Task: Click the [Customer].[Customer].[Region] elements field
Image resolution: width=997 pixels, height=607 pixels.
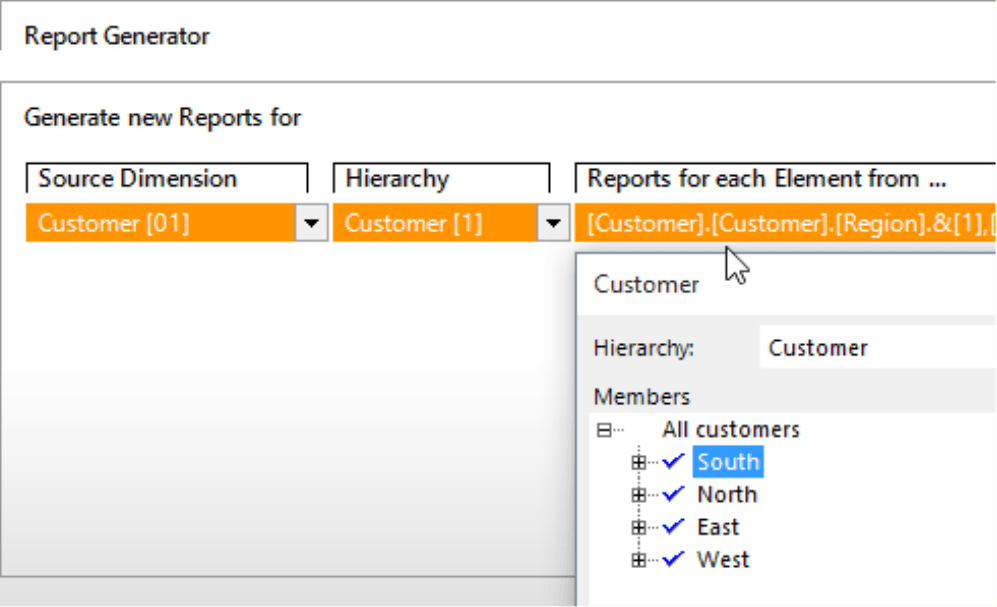Action: (x=785, y=224)
